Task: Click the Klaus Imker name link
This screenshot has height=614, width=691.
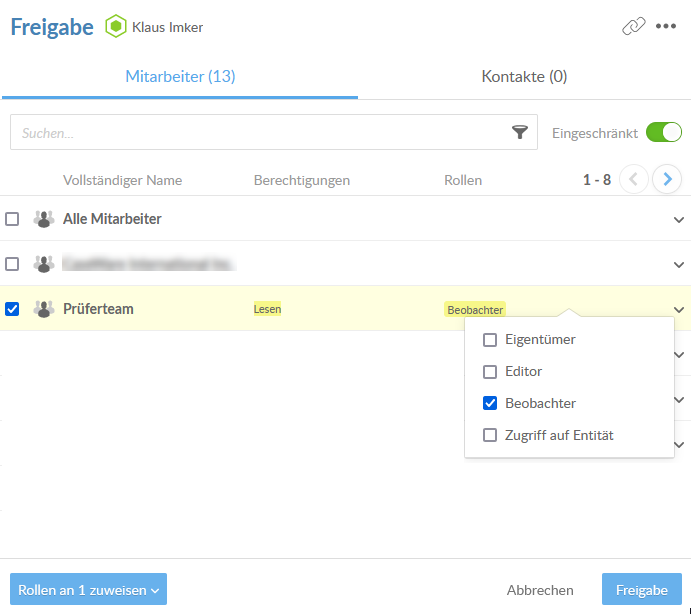Action: 167,27
